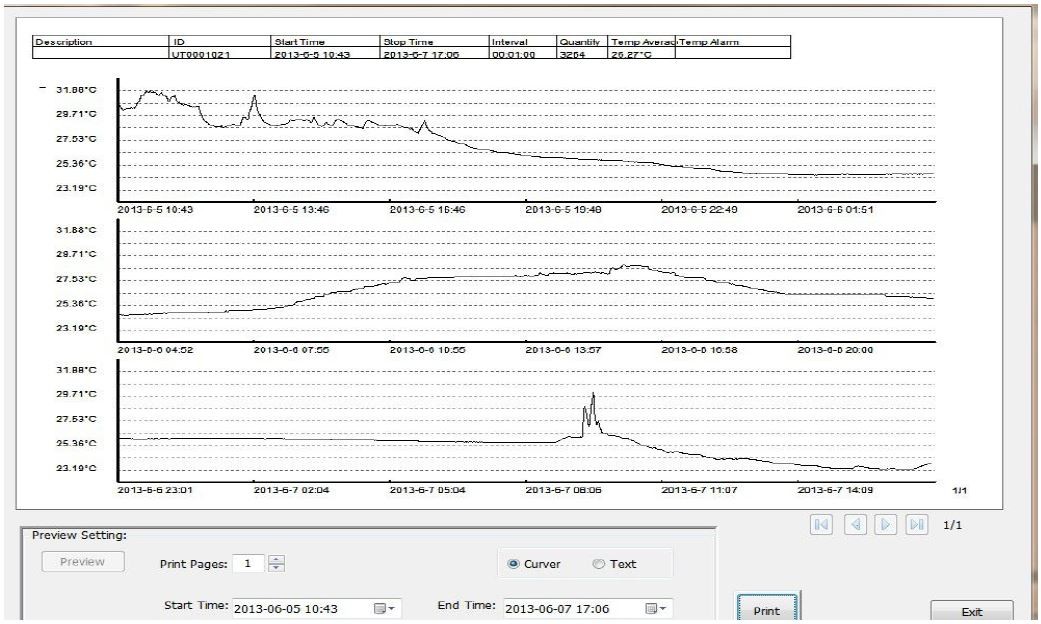
Task: Increase Print Pages with up arrow
Action: pyautogui.click(x=275, y=559)
